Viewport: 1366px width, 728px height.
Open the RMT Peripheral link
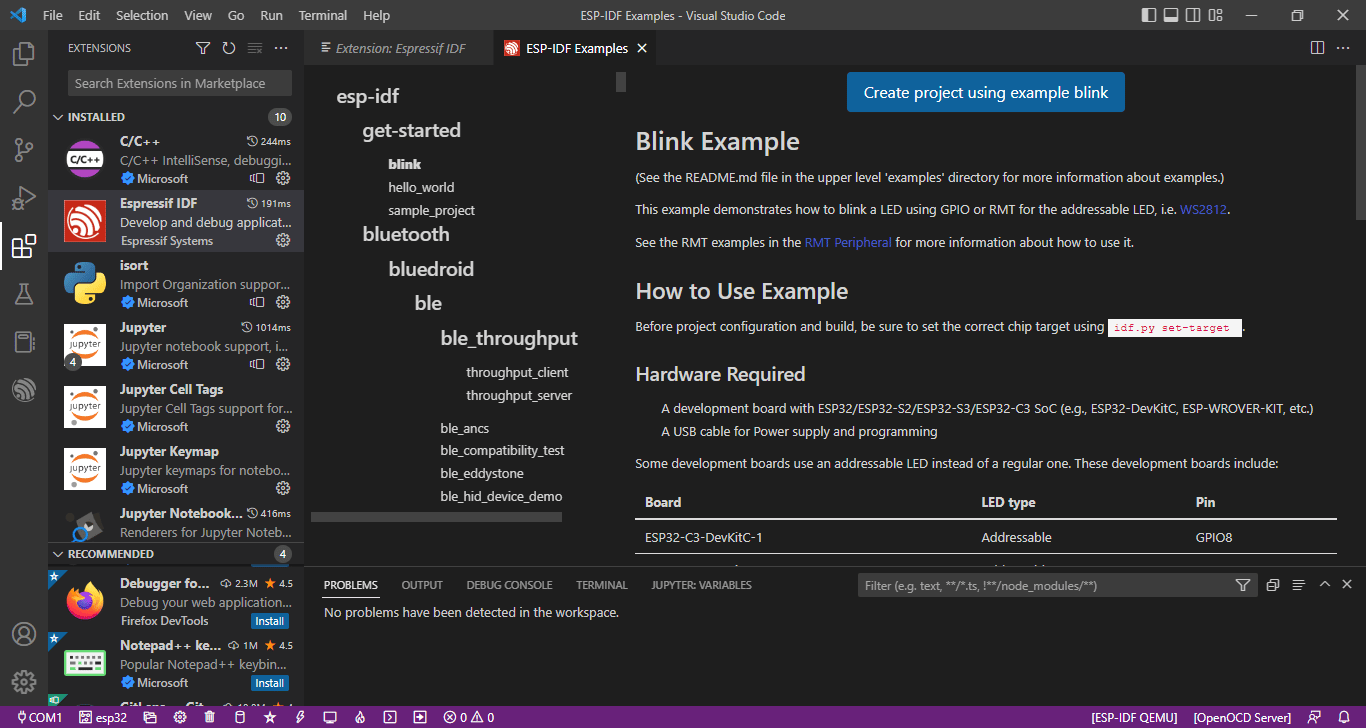click(x=848, y=242)
